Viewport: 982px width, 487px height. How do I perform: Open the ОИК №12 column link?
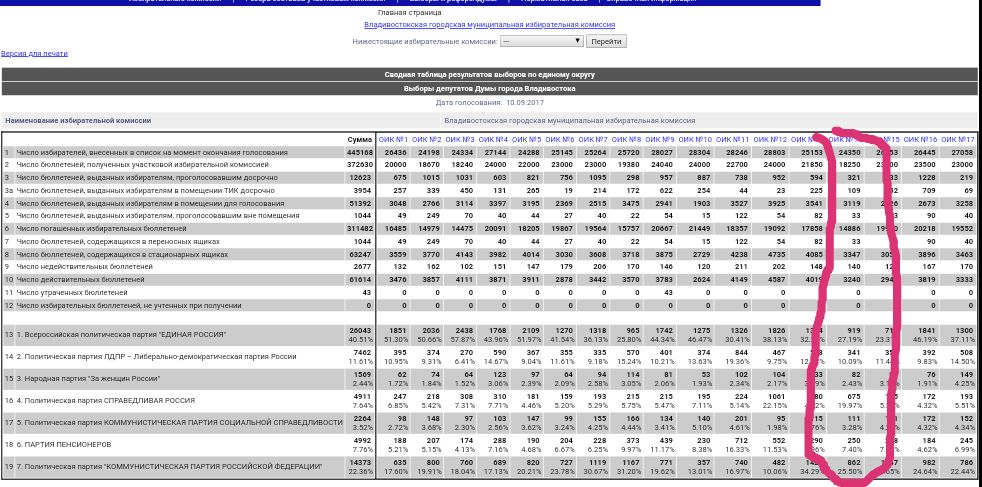[x=770, y=140]
